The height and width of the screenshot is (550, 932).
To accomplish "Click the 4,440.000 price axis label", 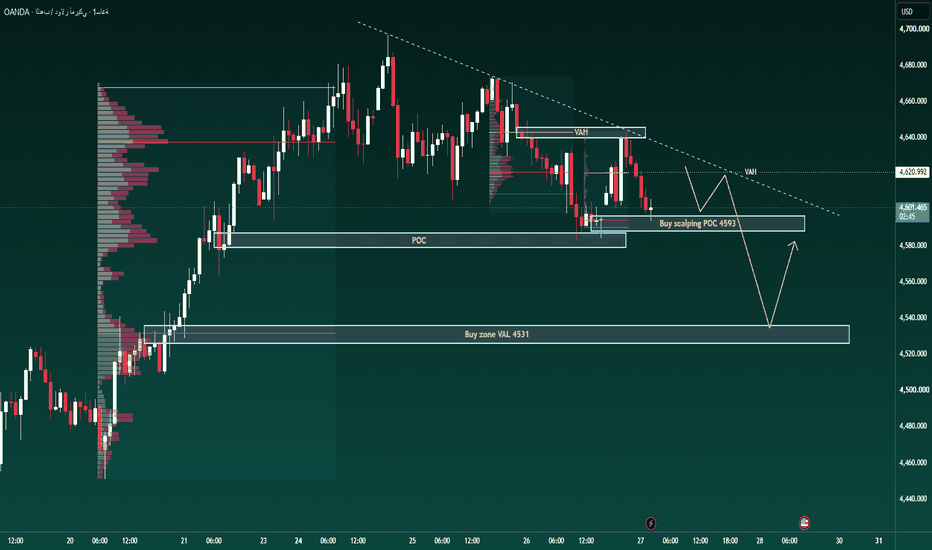I will (914, 498).
